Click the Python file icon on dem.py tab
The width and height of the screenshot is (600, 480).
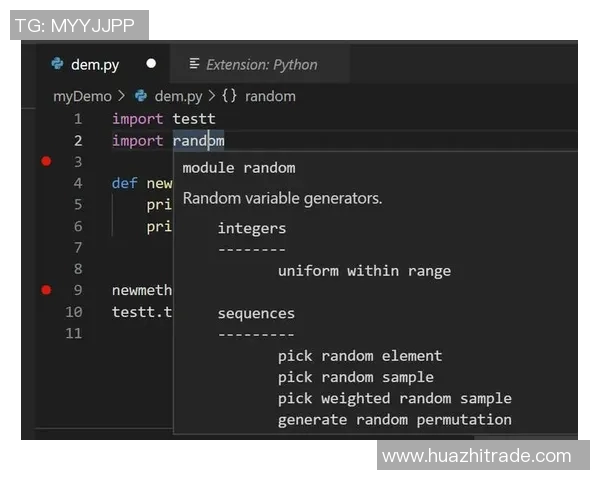pyautogui.click(x=57, y=64)
